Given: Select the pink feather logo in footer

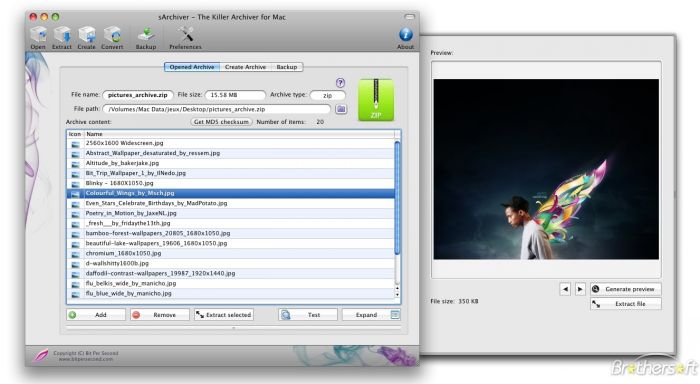Looking at the screenshot, I should (x=41, y=355).
